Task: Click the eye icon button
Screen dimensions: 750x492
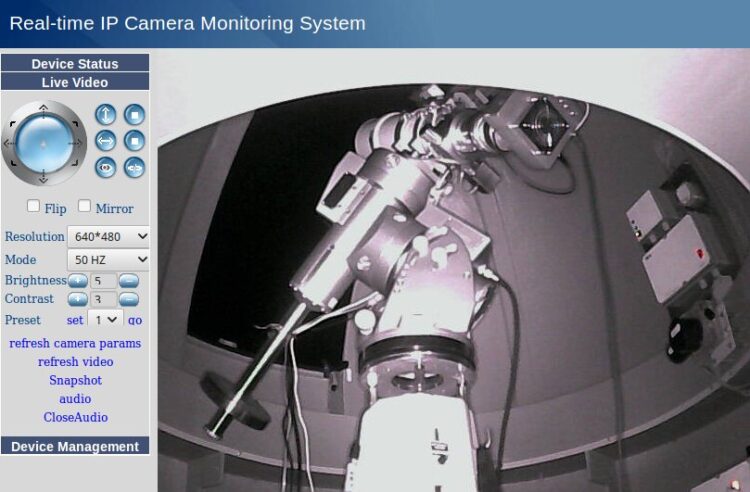Action: pos(106,167)
